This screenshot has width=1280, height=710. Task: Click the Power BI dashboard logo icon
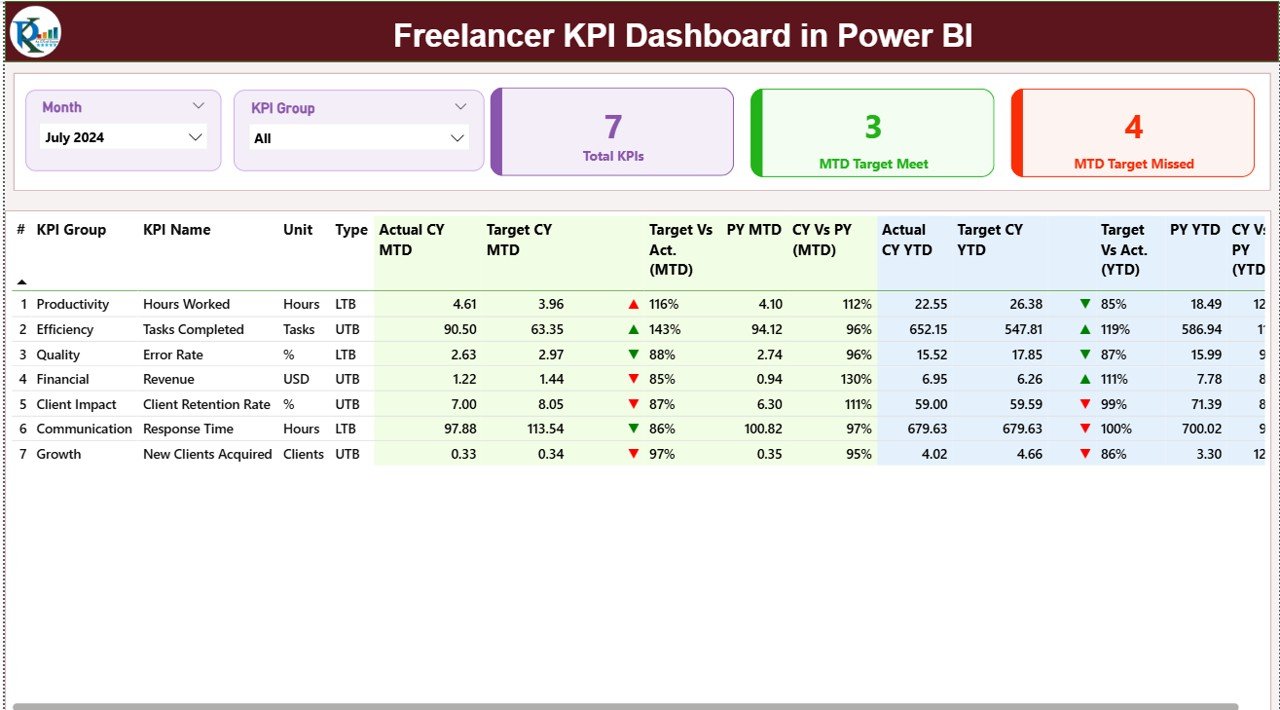pyautogui.click(x=36, y=32)
